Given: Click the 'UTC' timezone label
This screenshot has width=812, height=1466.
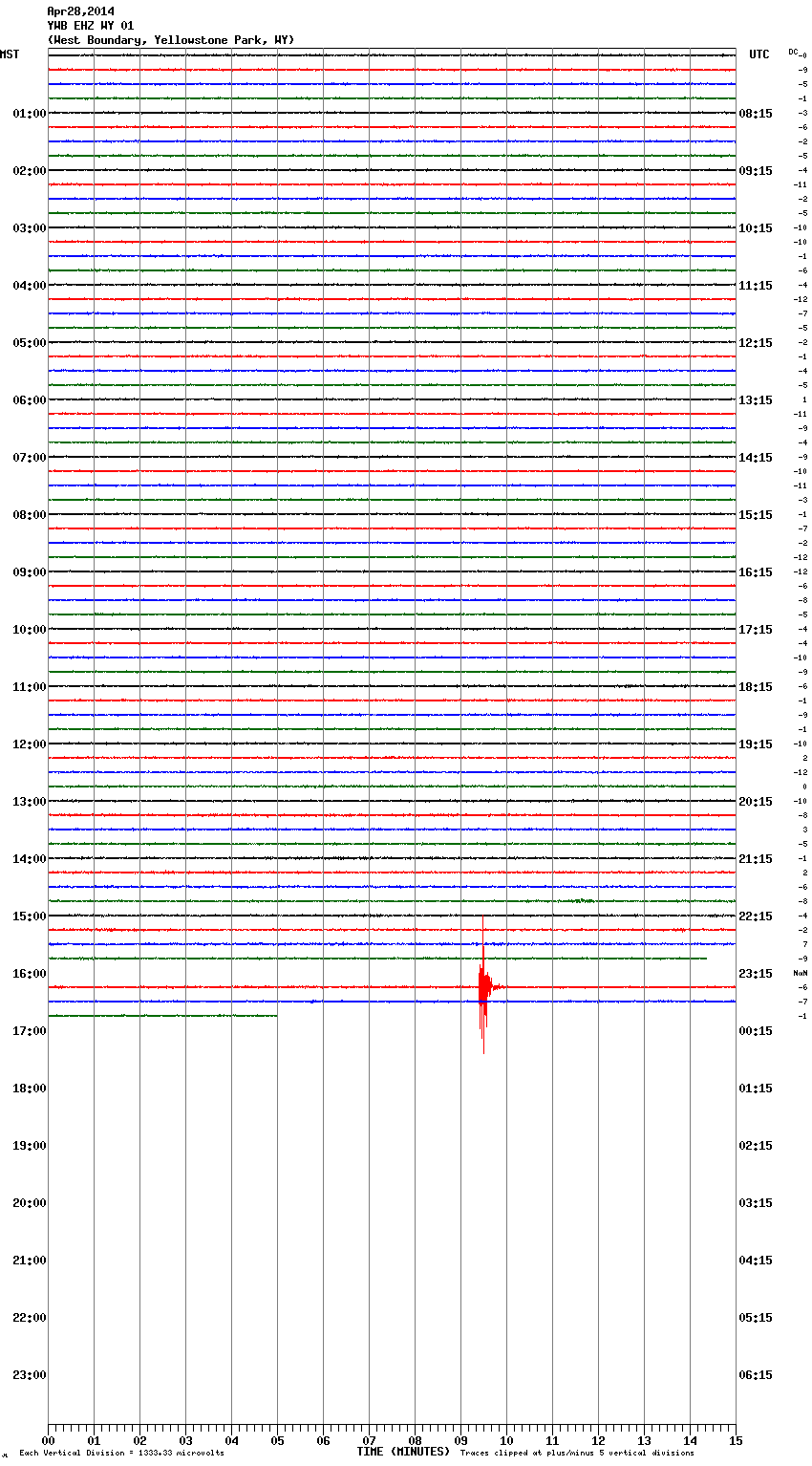Looking at the screenshot, I should [x=759, y=54].
